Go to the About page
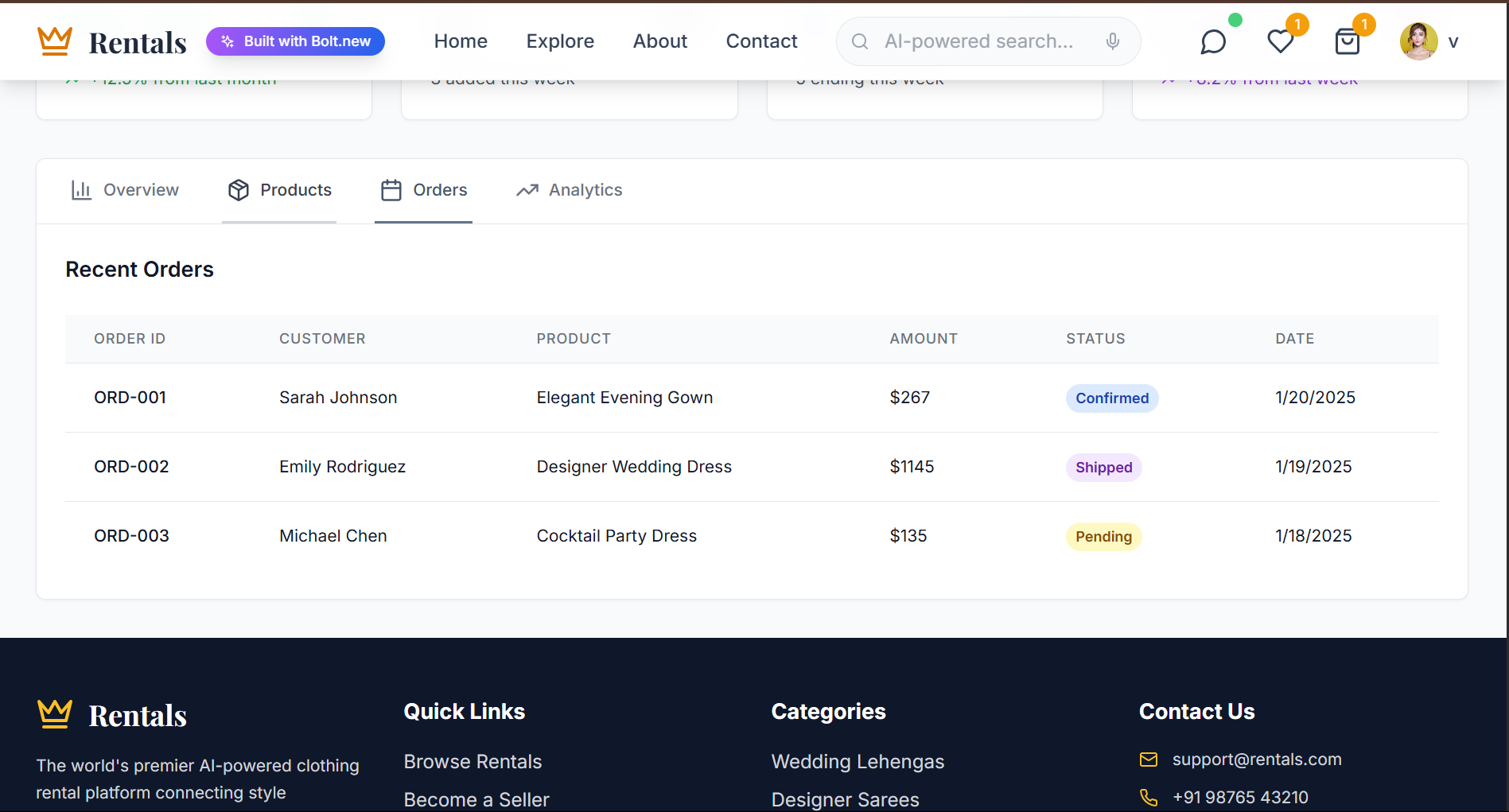Viewport: 1509px width, 812px height. pos(660,41)
